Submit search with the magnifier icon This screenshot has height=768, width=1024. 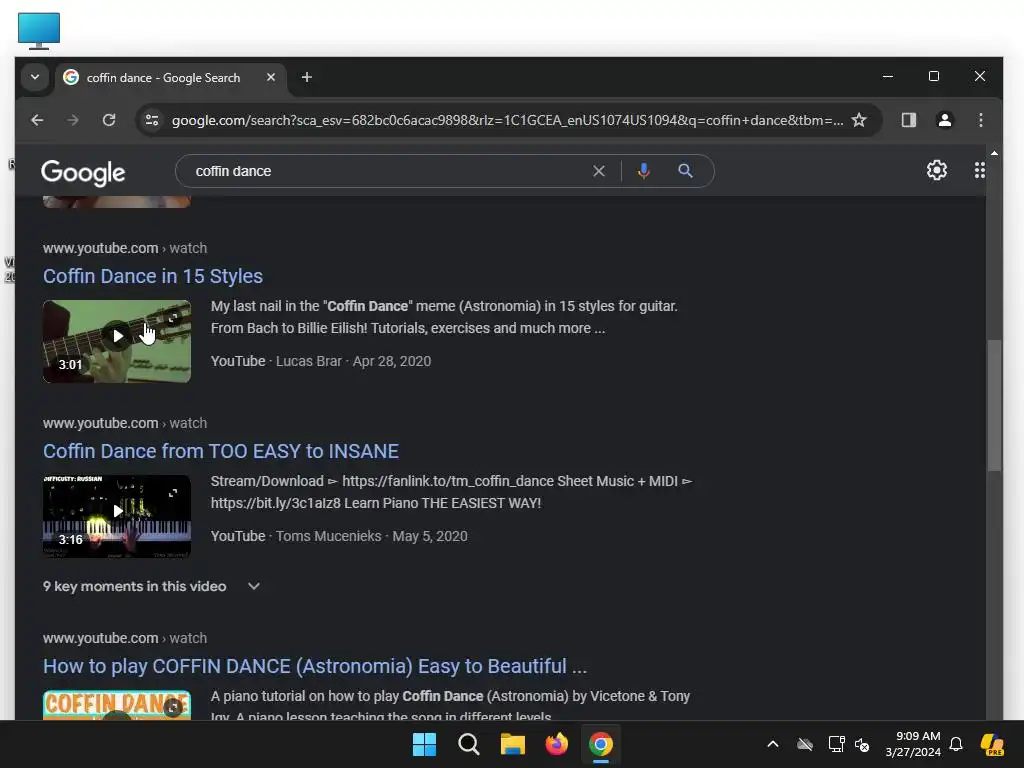[x=685, y=171]
